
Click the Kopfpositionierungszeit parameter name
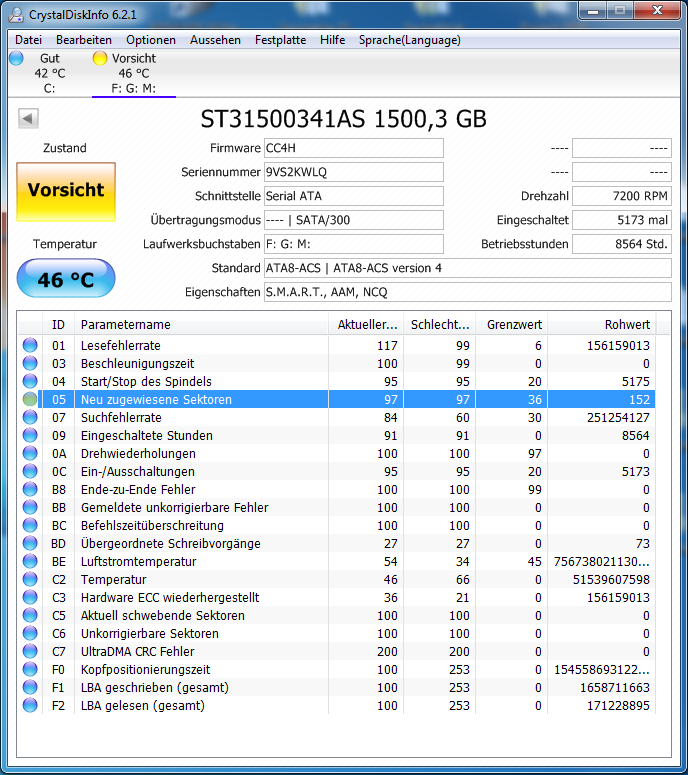pyautogui.click(x=145, y=670)
